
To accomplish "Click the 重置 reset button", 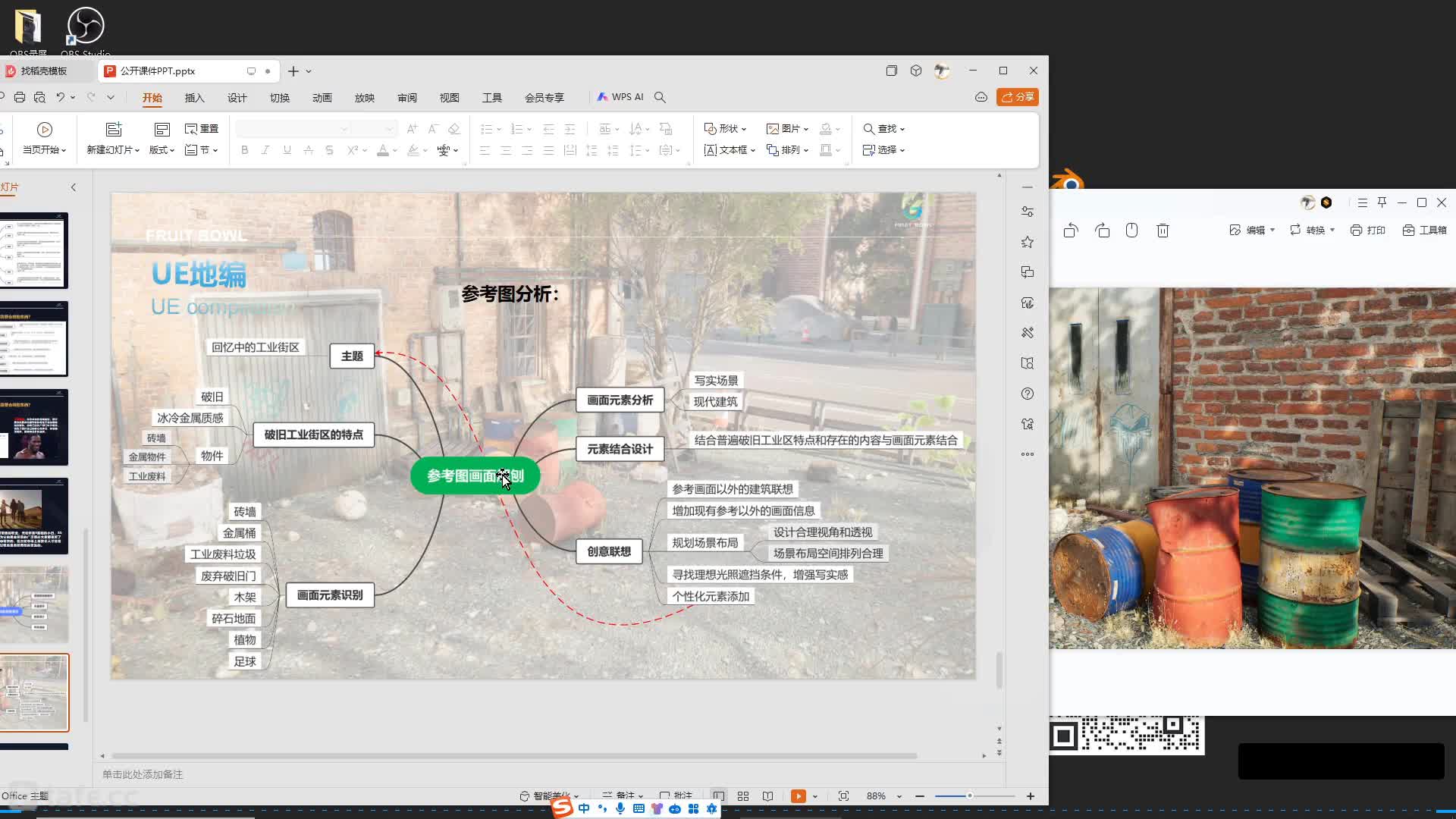I will point(202,129).
